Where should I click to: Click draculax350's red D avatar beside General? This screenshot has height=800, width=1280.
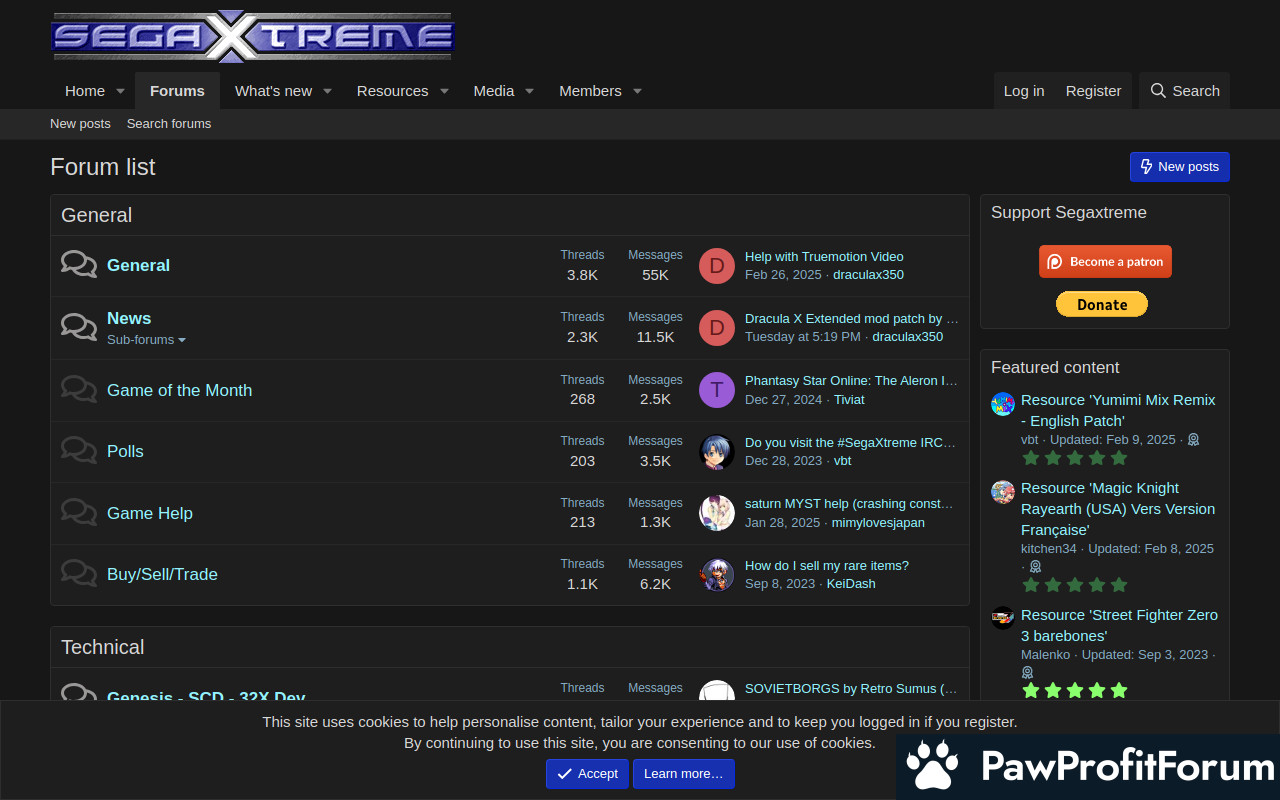[x=717, y=266]
